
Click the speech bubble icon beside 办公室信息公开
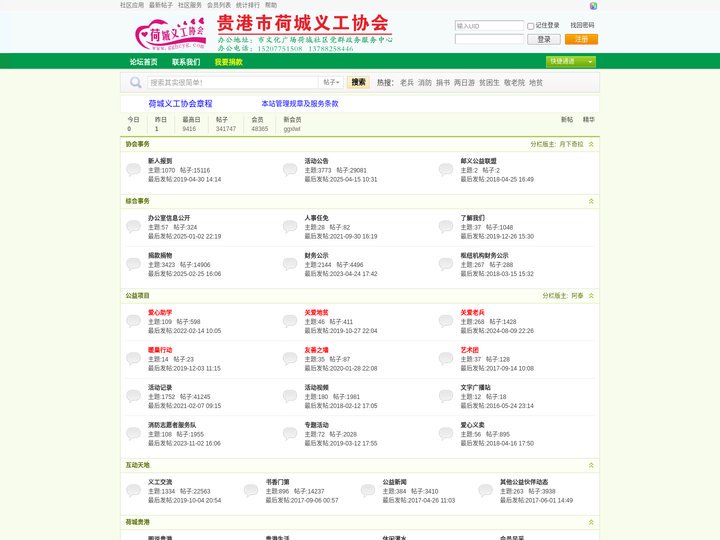click(x=134, y=226)
